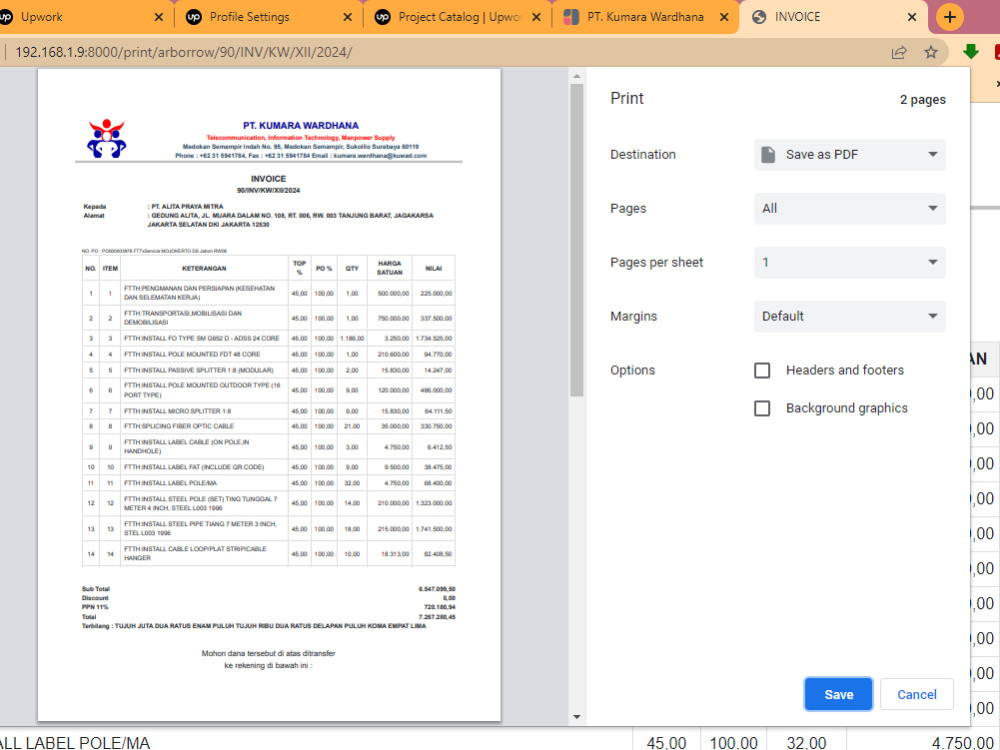The width and height of the screenshot is (1000, 750).
Task: Click 'Mohon dana tersebut di atas ditransfer' text
Action: [x=268, y=653]
